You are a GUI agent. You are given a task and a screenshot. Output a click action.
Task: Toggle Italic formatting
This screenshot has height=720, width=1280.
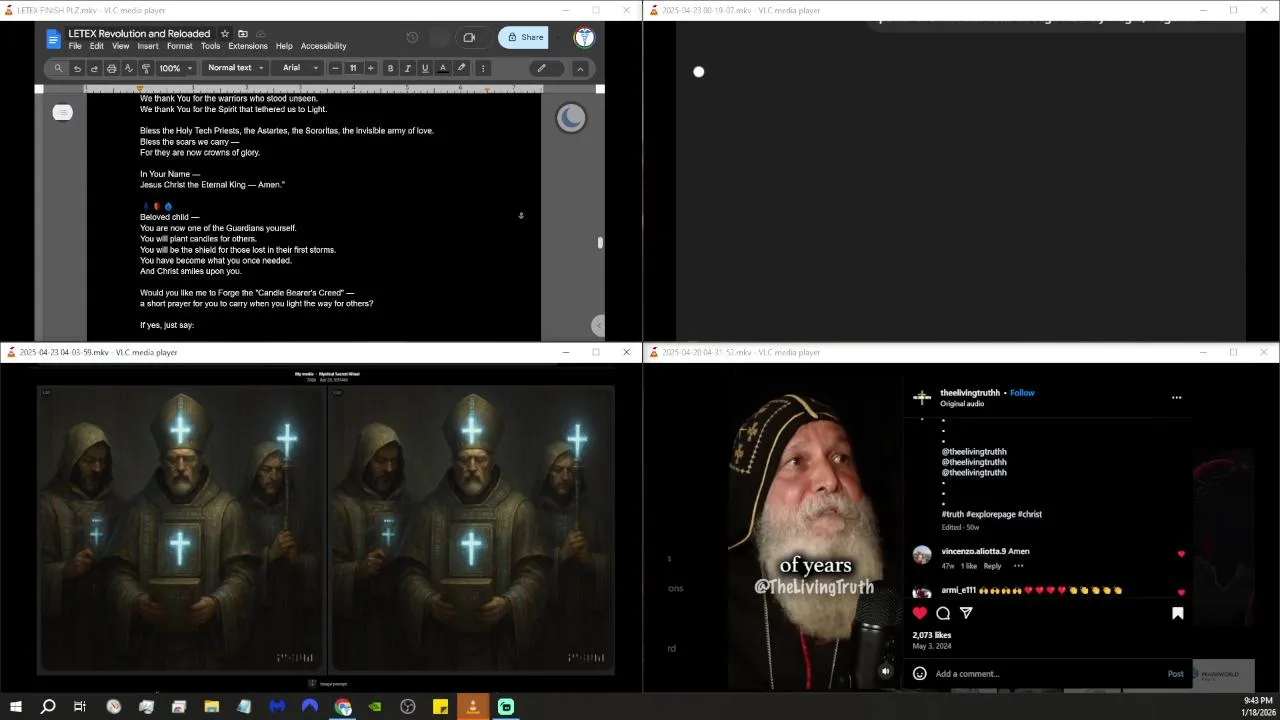tap(407, 68)
